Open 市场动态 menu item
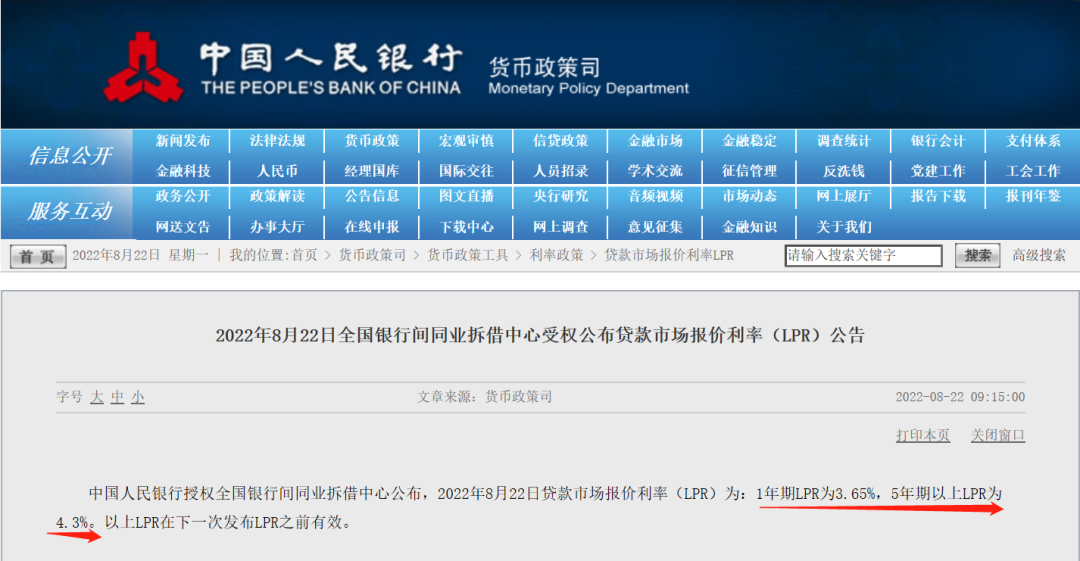 coord(749,196)
